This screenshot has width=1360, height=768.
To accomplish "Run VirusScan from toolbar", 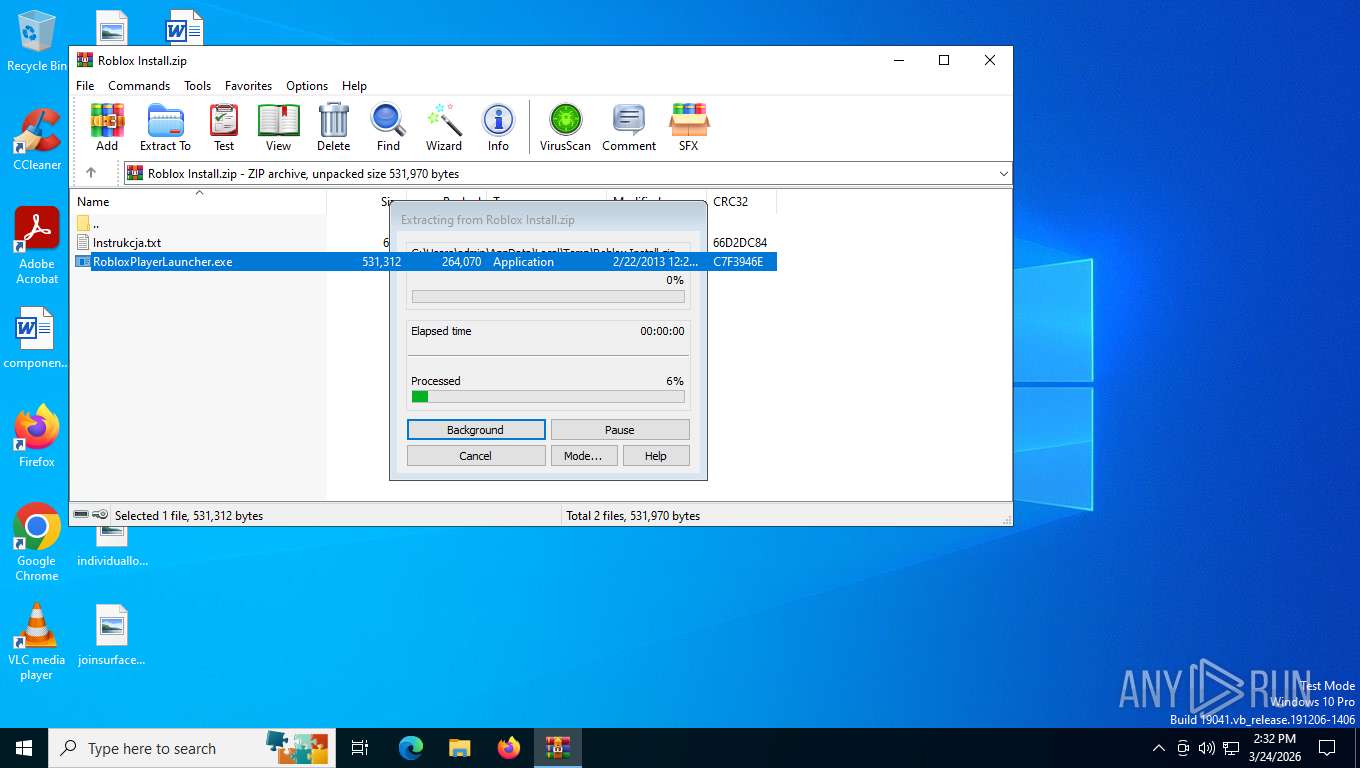I will coord(565,127).
